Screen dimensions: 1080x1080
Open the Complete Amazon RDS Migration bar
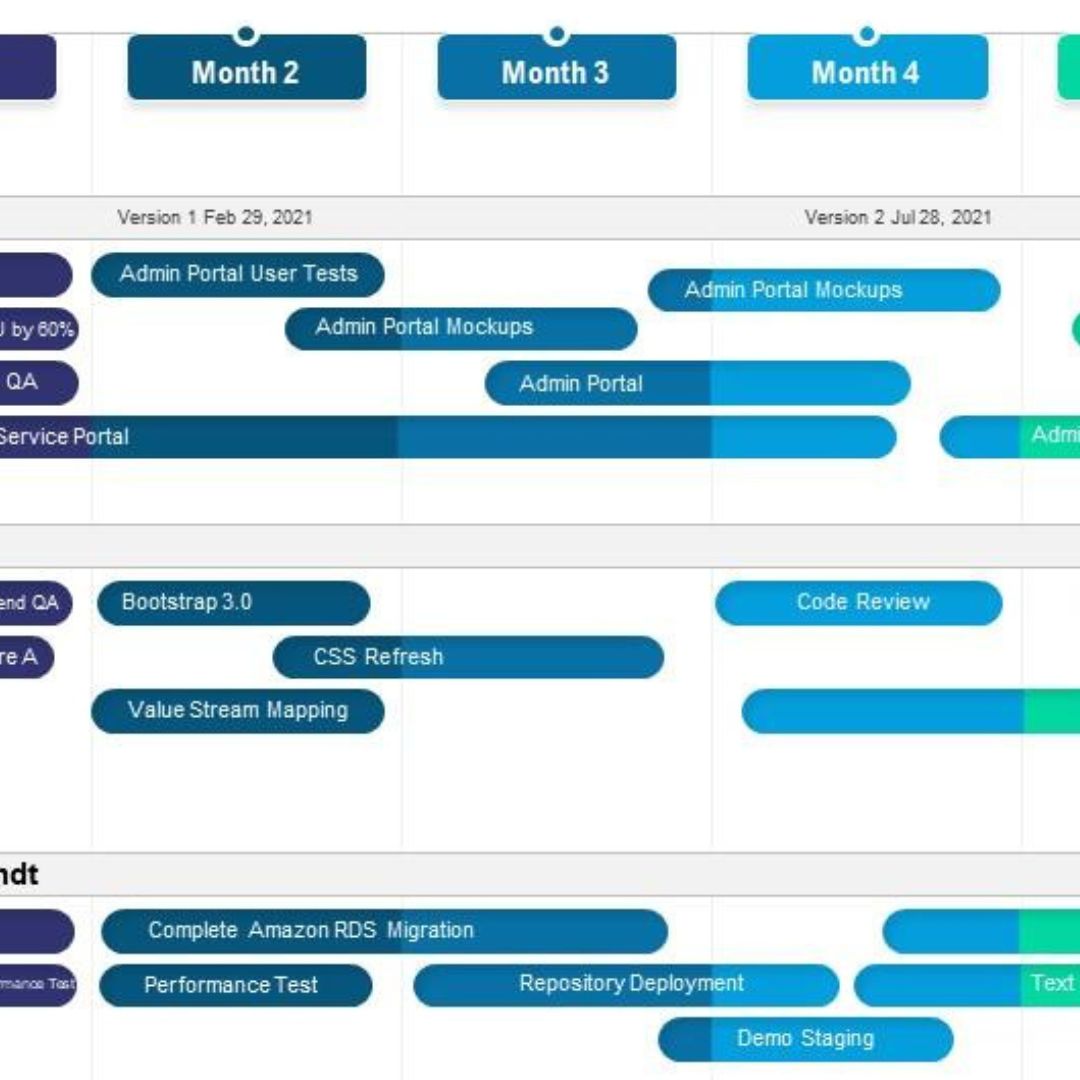tap(384, 931)
